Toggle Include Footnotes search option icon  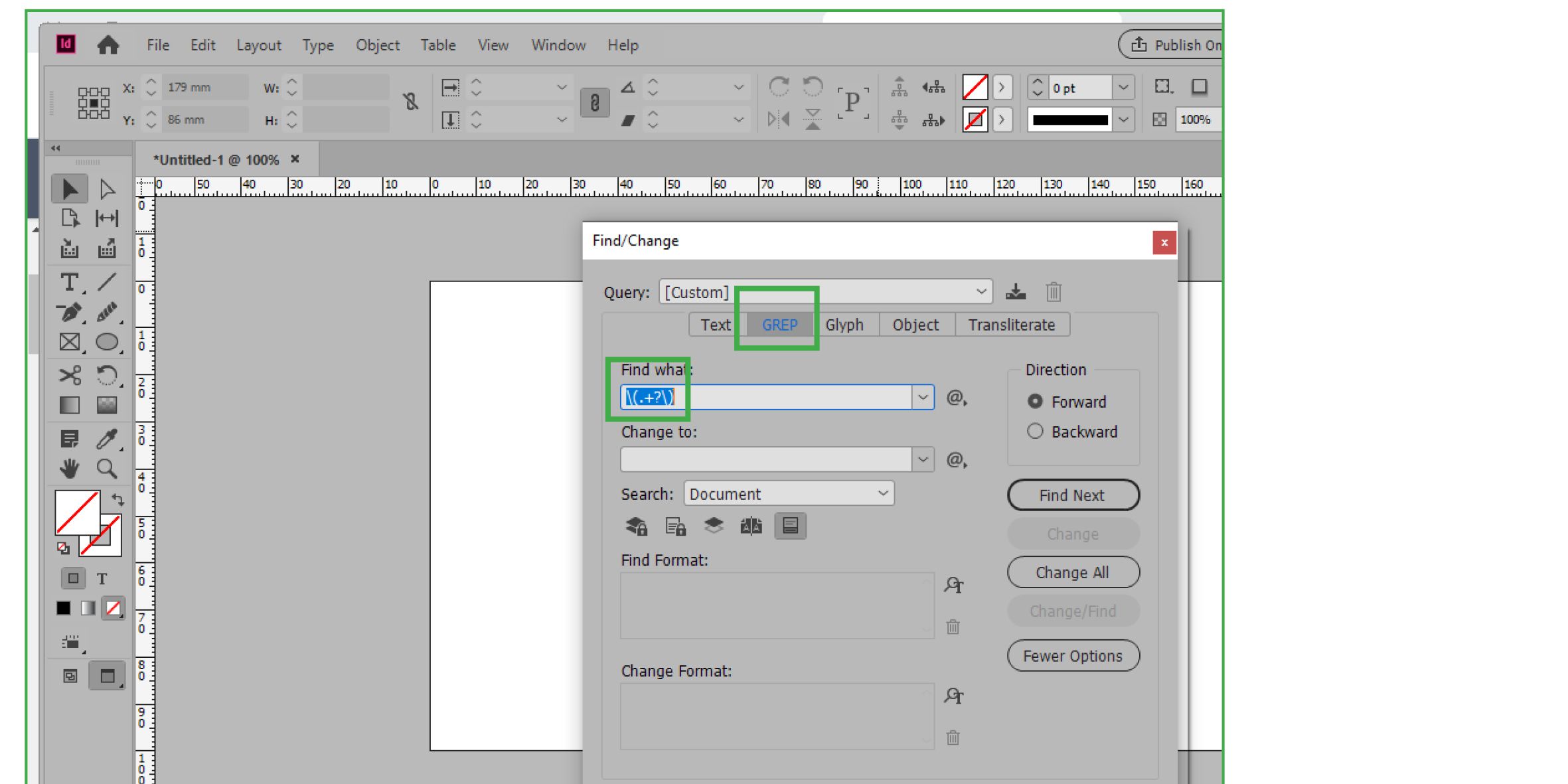click(x=790, y=526)
